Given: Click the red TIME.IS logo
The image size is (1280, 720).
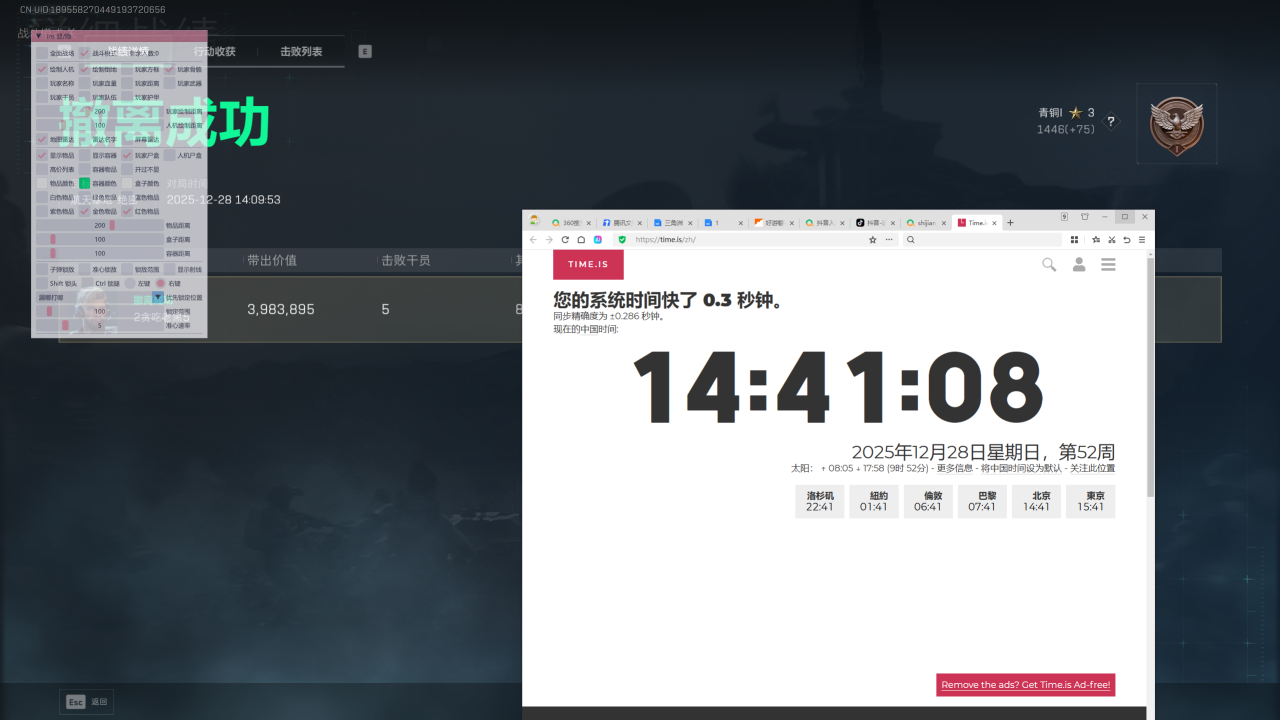Looking at the screenshot, I should [x=588, y=265].
